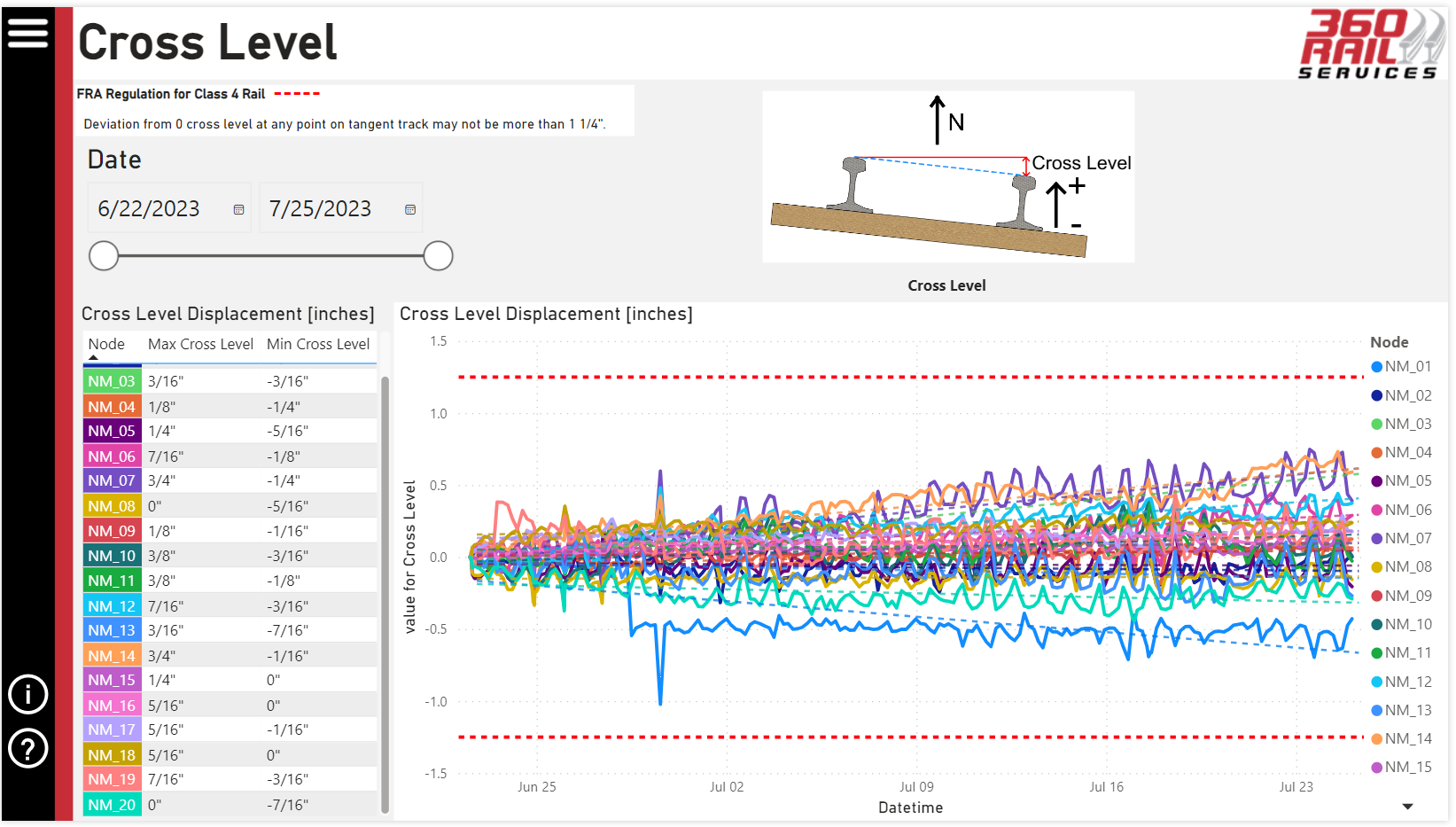Select the NM_08 table row

pos(230,506)
